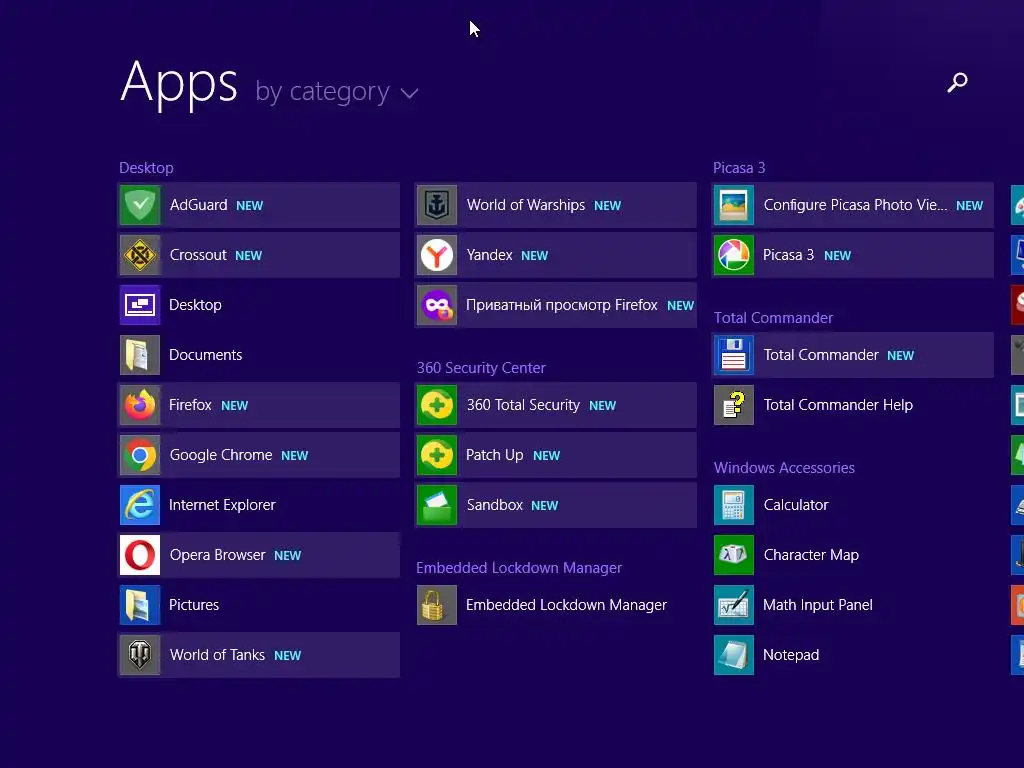Click the 'Notepad' label

tap(791, 655)
